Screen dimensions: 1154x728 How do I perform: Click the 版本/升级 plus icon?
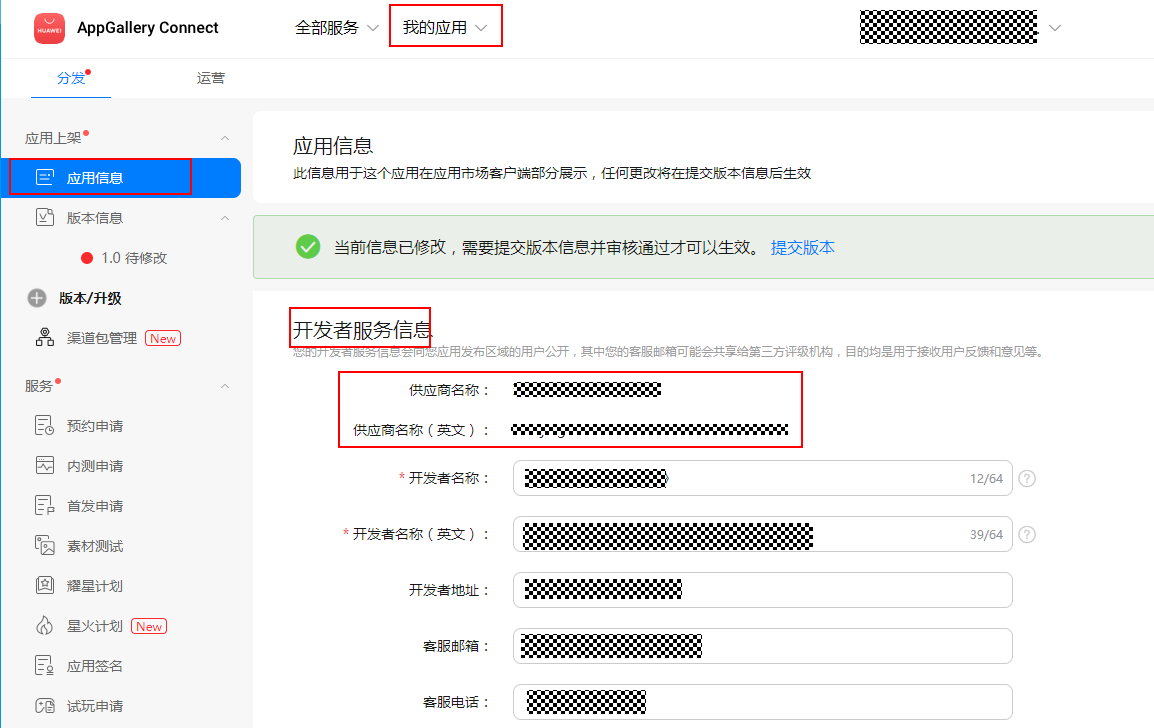tap(36, 297)
